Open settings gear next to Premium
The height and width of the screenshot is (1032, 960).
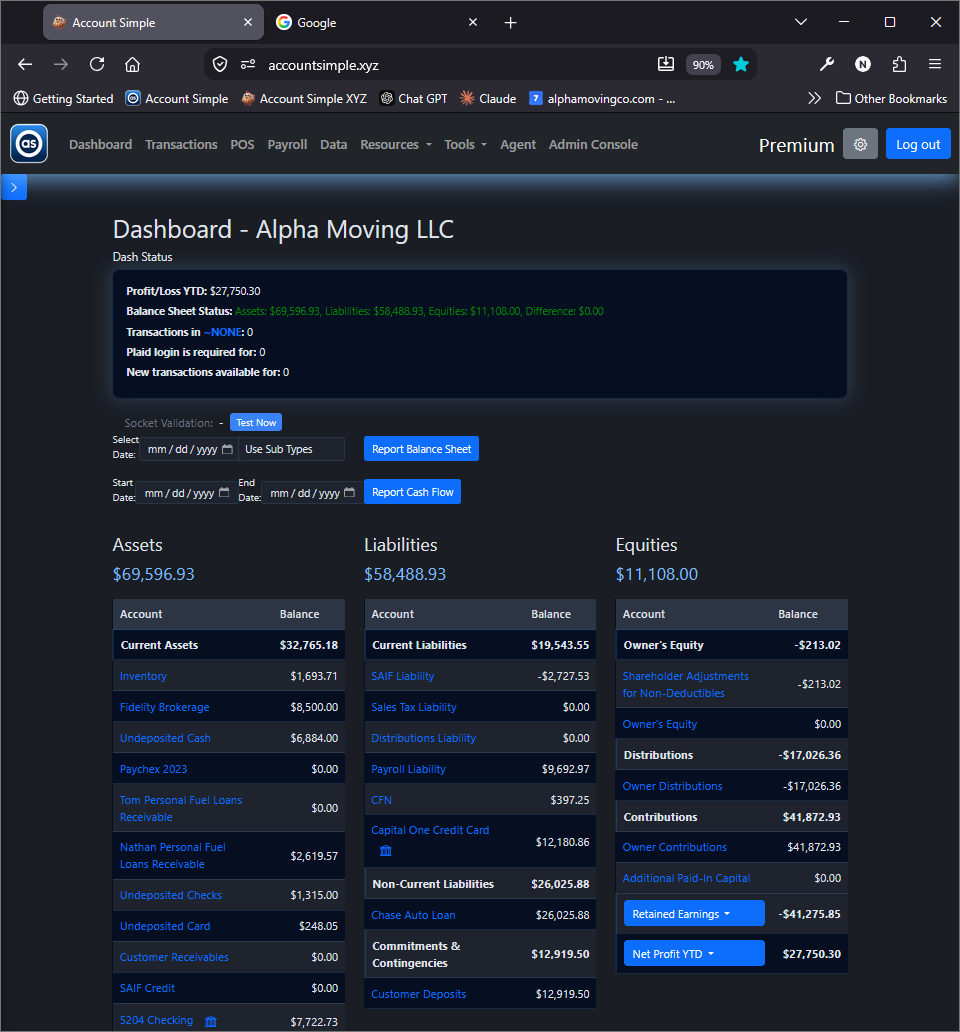[x=860, y=144]
